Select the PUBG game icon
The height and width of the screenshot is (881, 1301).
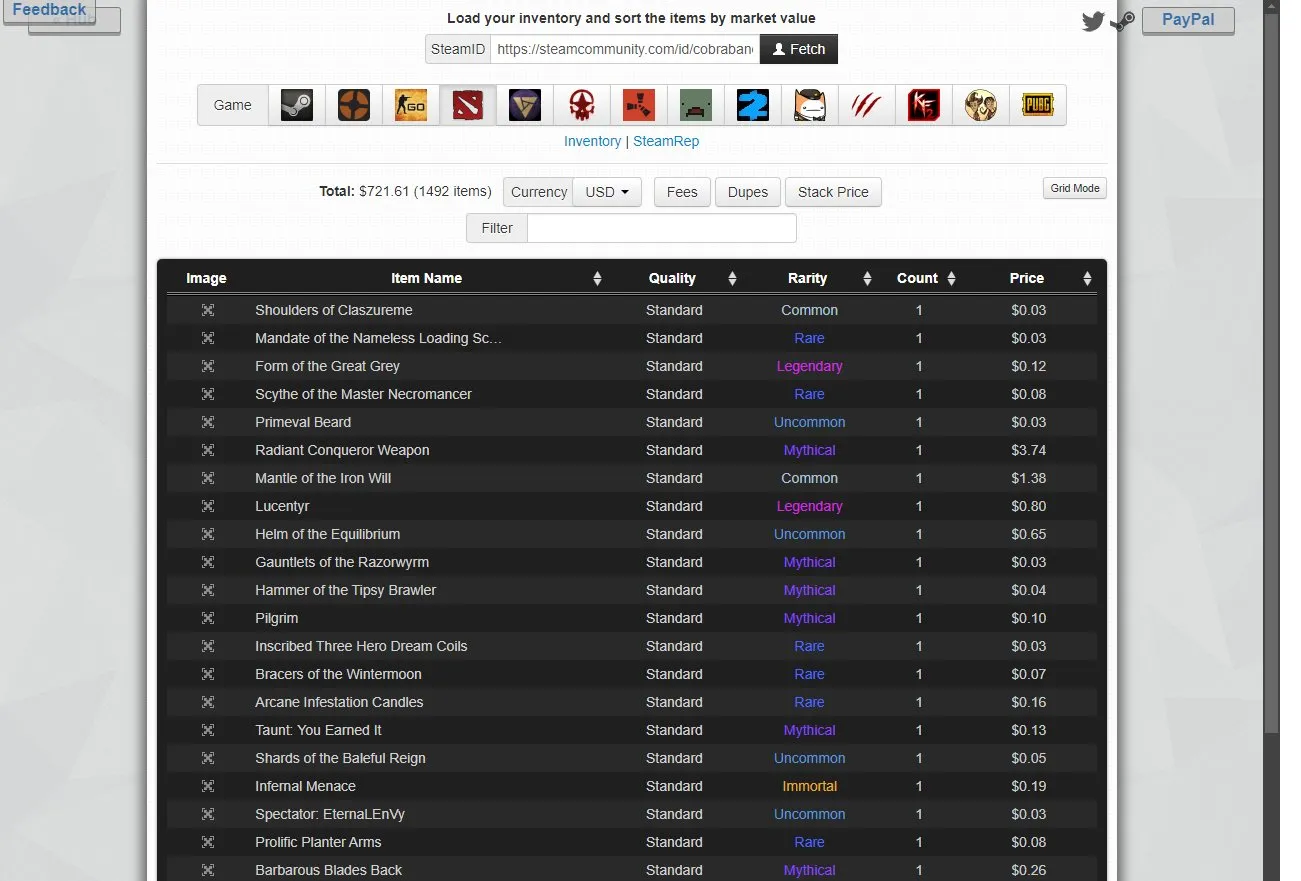pos(1037,105)
